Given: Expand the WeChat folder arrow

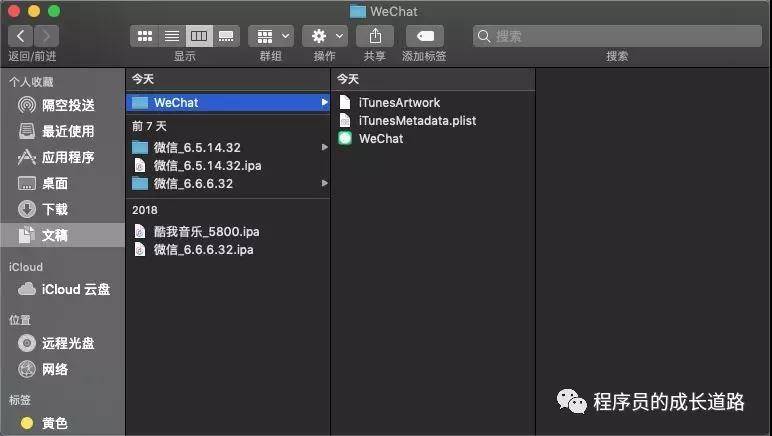Looking at the screenshot, I should 324,102.
